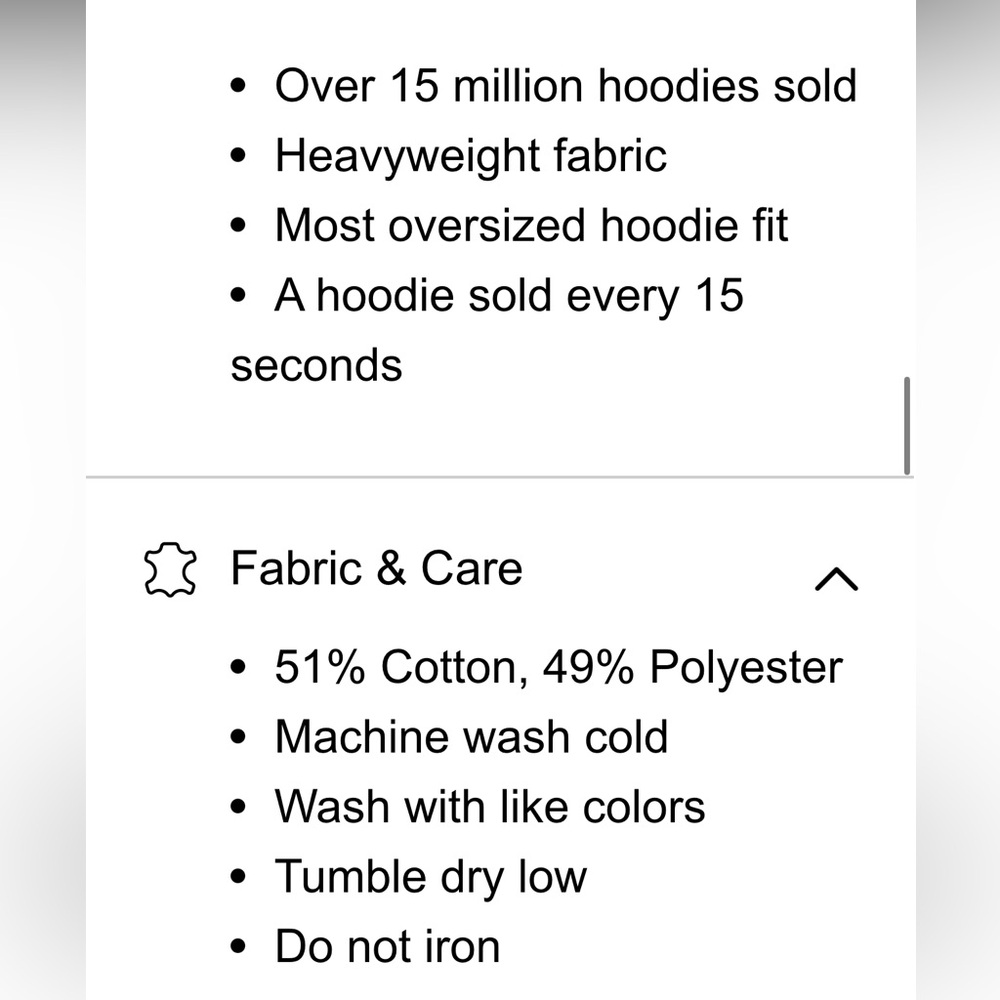Click the bullet point before "Do not iron"
The image size is (1000, 1000).
pos(238,948)
